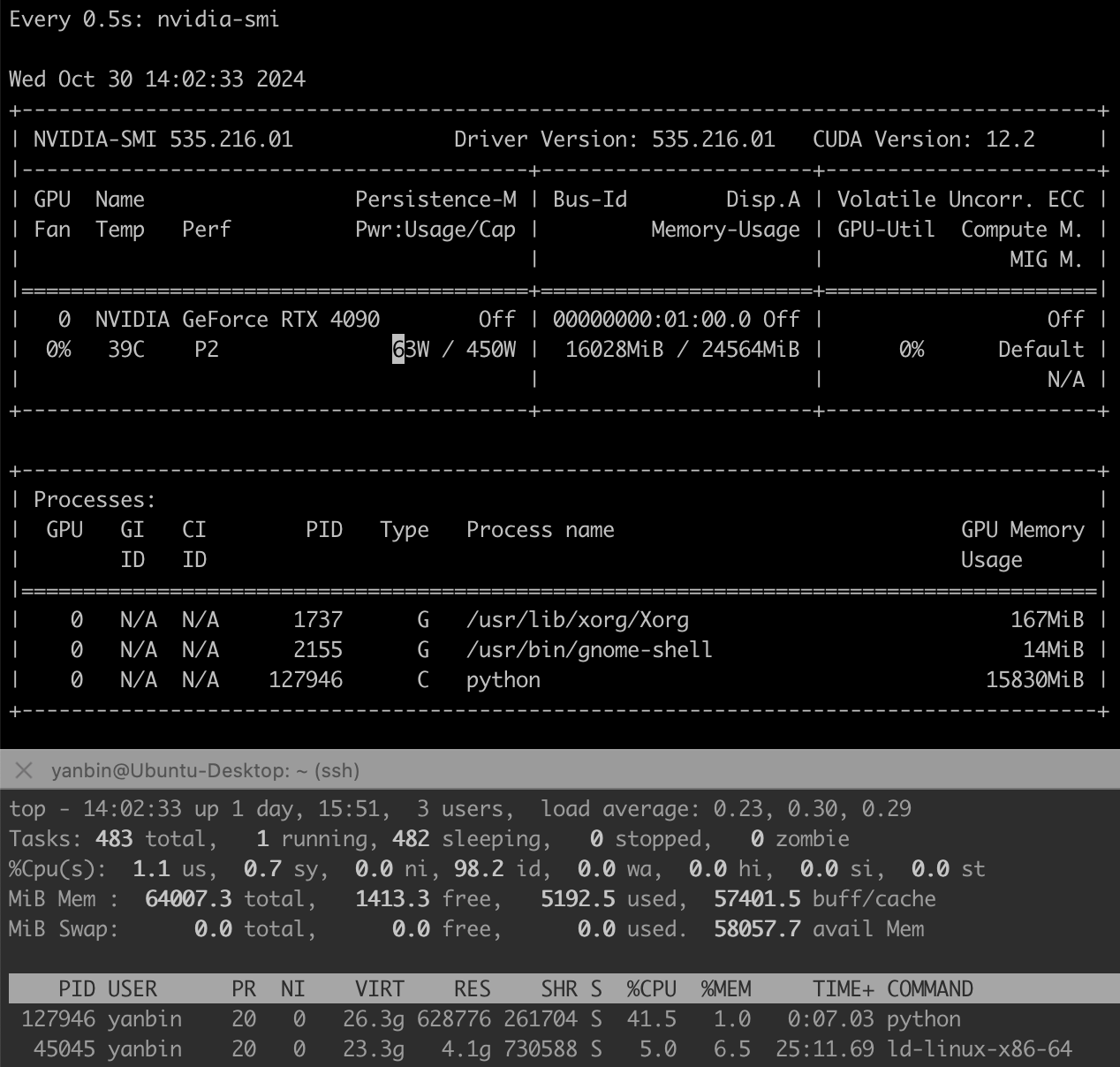The height and width of the screenshot is (1067, 1120).
Task: Select the yanbin@Ubuntu-Desktop ssh pane title
Action: 205,770
